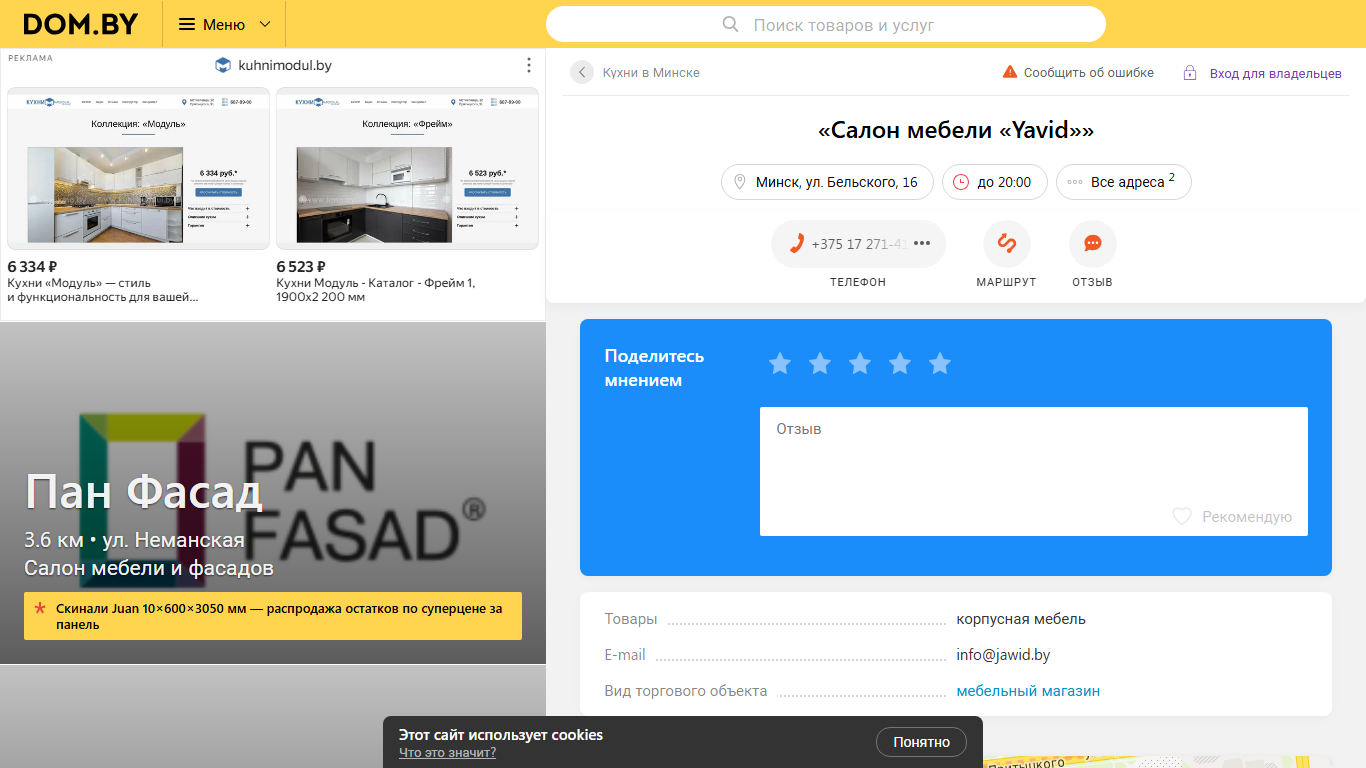Expand Меню with the chevron arrow
The image size is (1366, 768).
tap(265, 24)
